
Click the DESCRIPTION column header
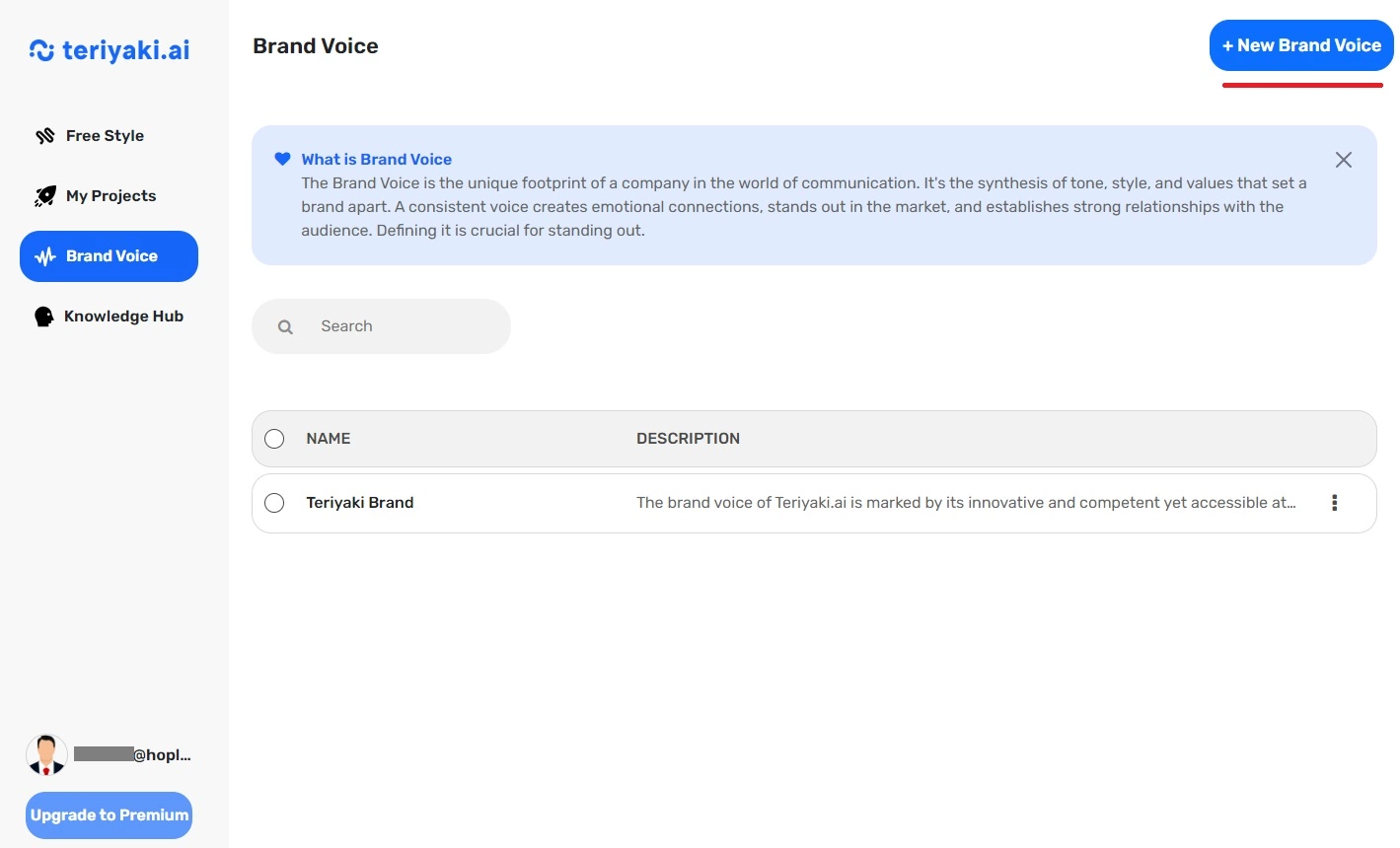pos(688,439)
